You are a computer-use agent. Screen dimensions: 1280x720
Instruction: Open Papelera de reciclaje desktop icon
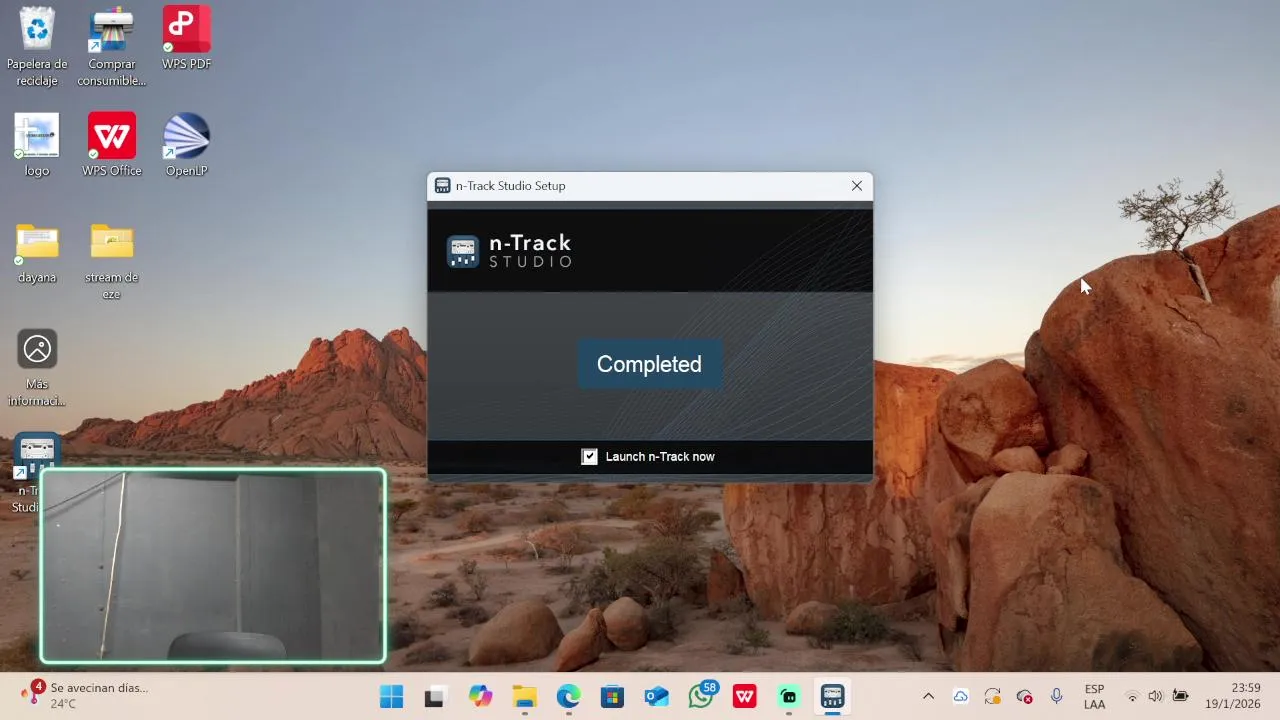pos(37,47)
